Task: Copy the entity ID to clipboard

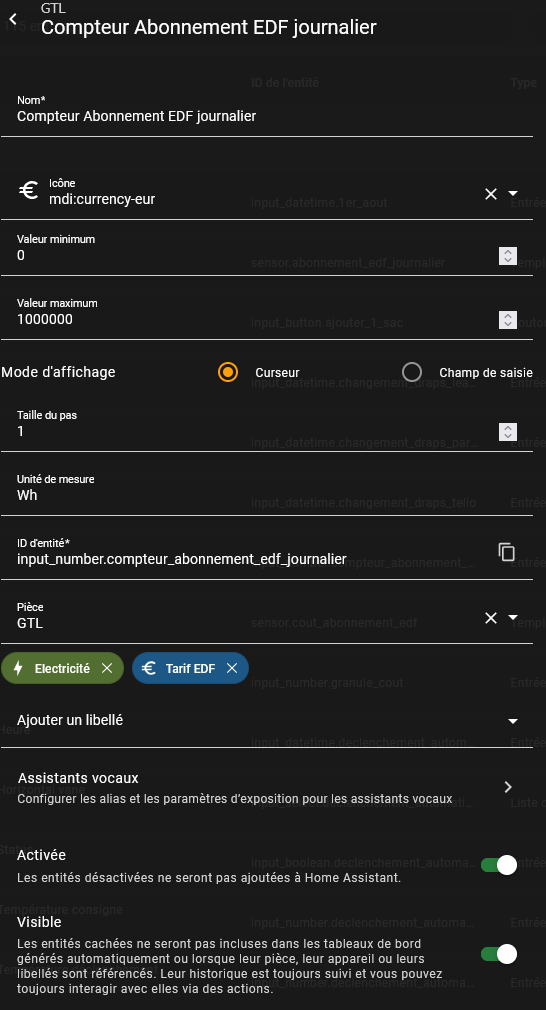Action: point(507,552)
